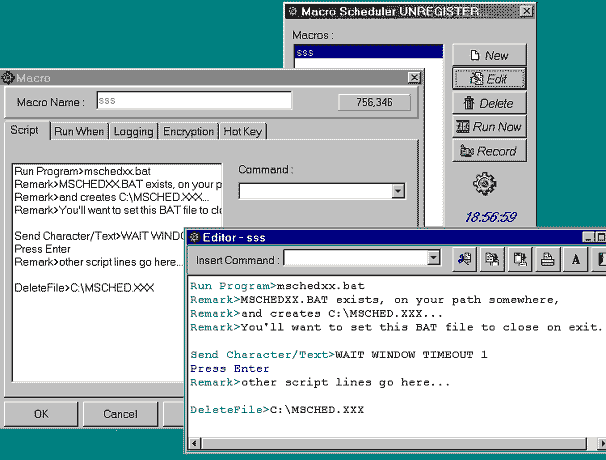Click the Macro Name text field

[x=194, y=101]
